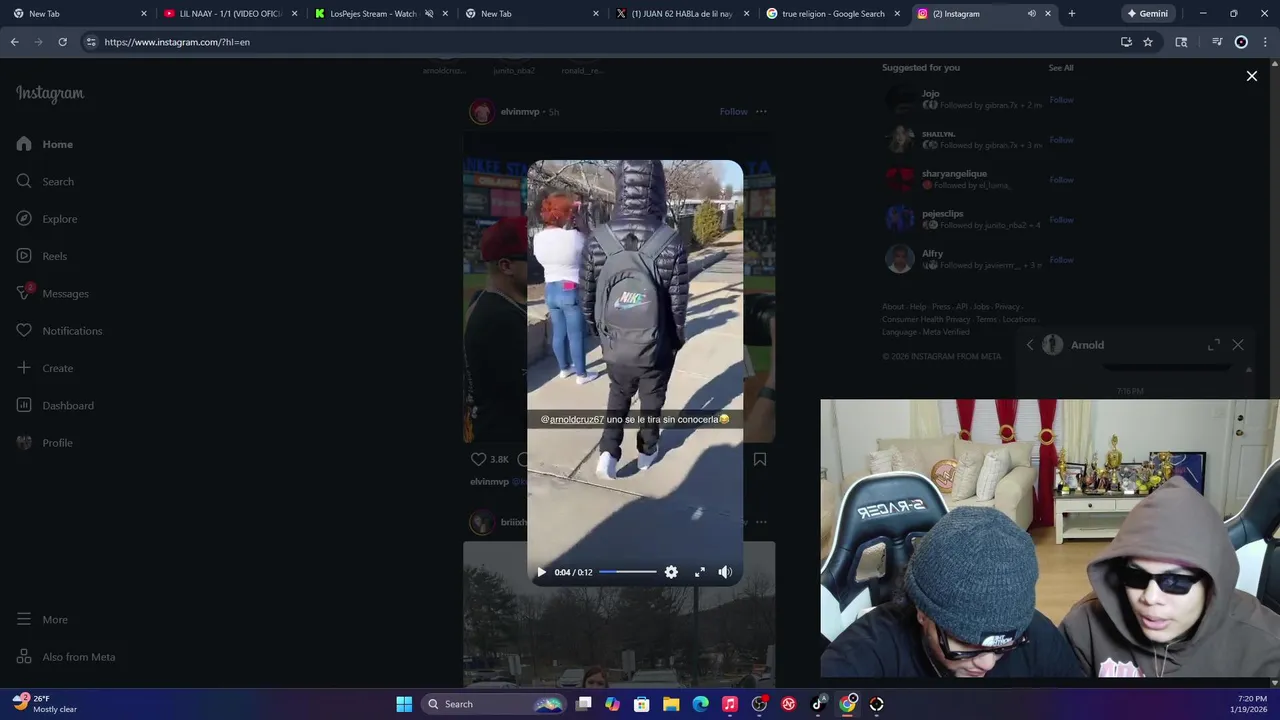
Task: Open File Explorer from the taskbar
Action: click(x=671, y=704)
